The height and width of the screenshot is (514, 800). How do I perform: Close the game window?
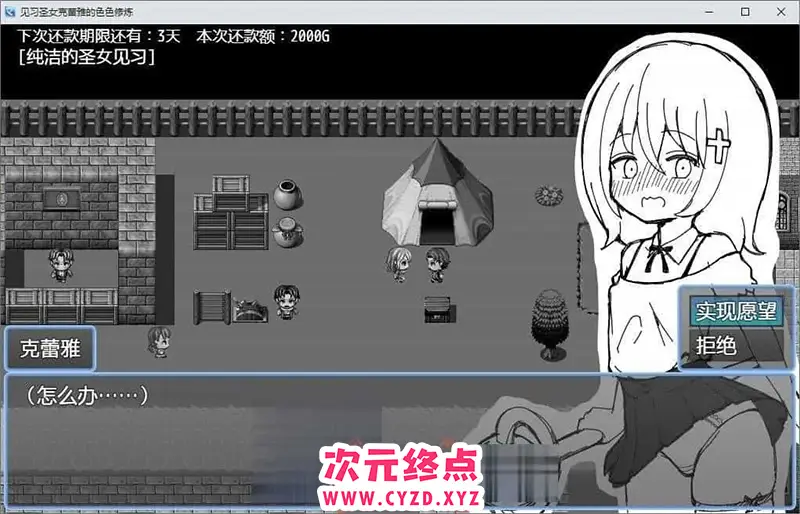781,12
